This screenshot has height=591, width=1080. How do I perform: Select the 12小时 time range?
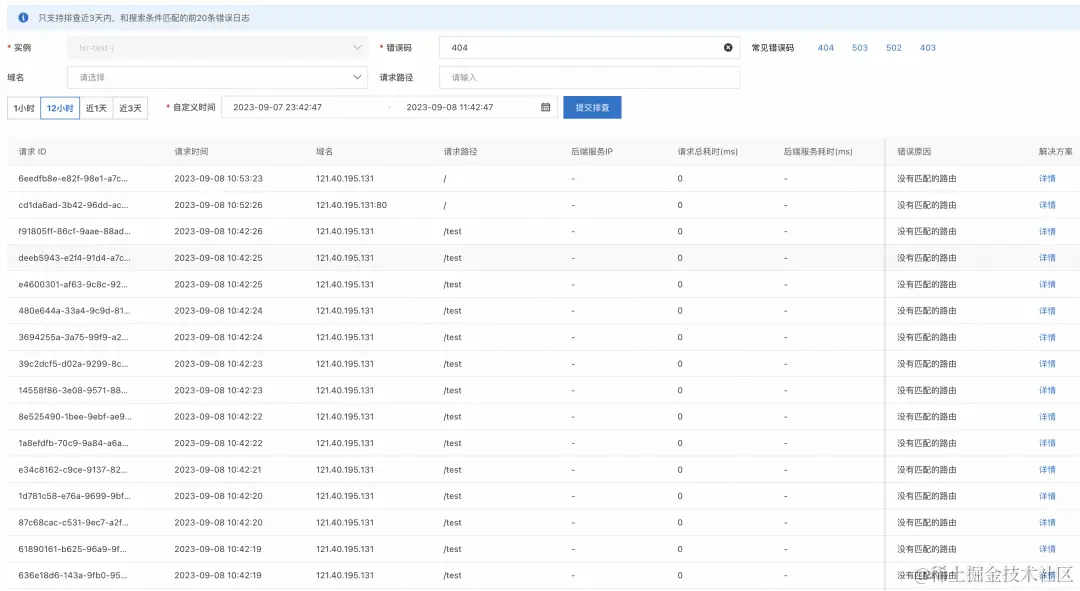pyautogui.click(x=60, y=108)
